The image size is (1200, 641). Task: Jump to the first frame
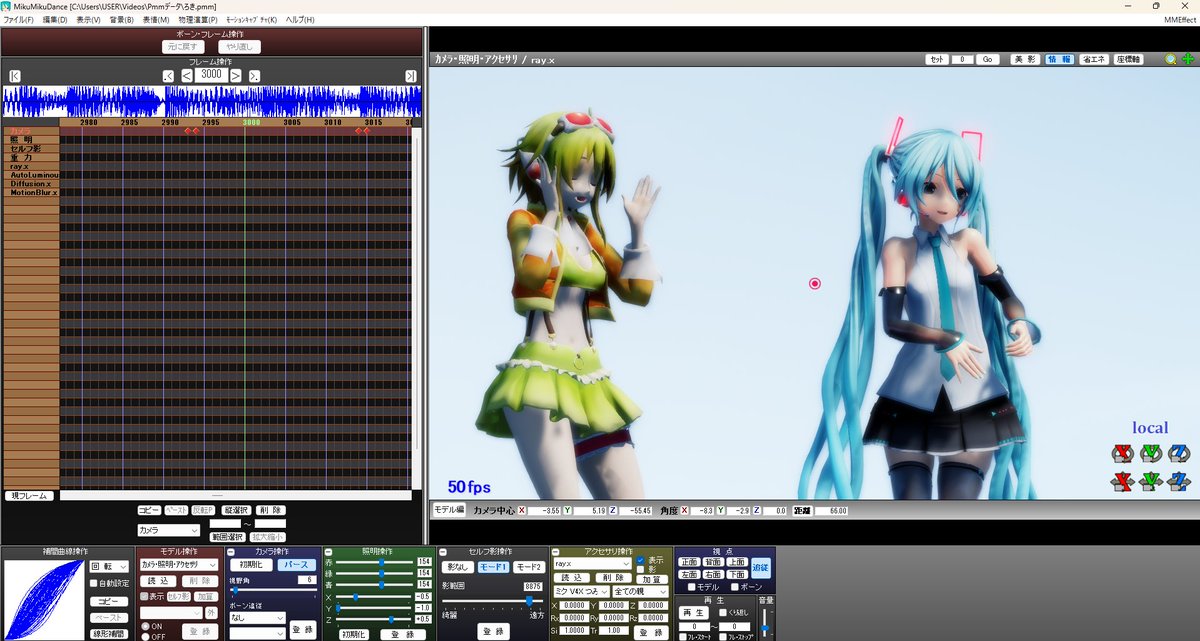(15, 76)
